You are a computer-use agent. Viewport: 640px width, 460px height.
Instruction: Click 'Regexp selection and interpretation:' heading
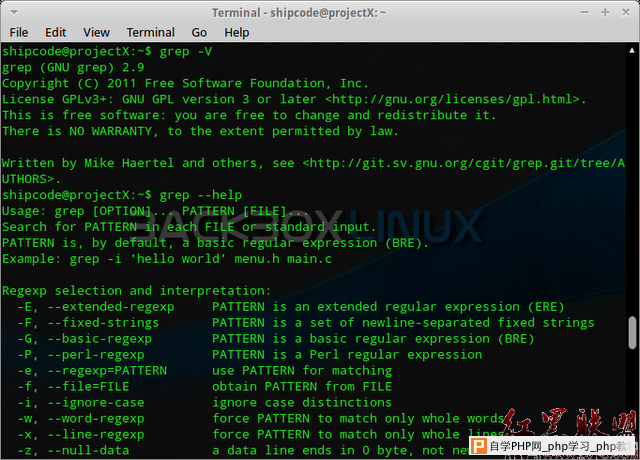pos(137,291)
